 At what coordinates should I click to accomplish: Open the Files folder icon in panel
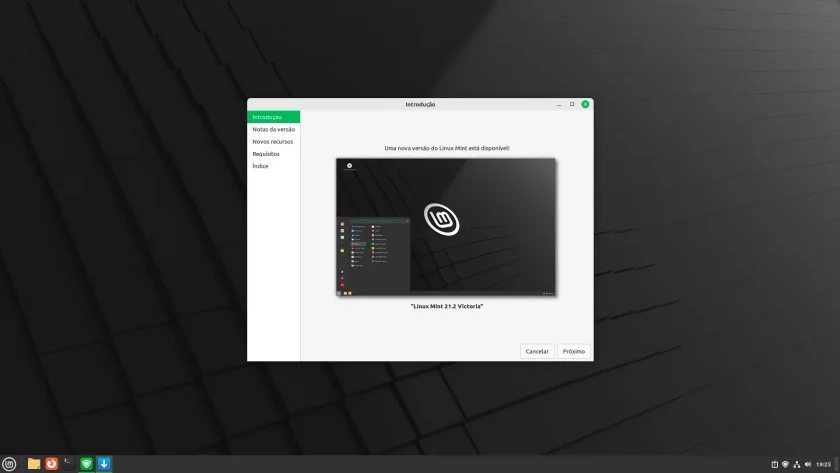click(34, 463)
